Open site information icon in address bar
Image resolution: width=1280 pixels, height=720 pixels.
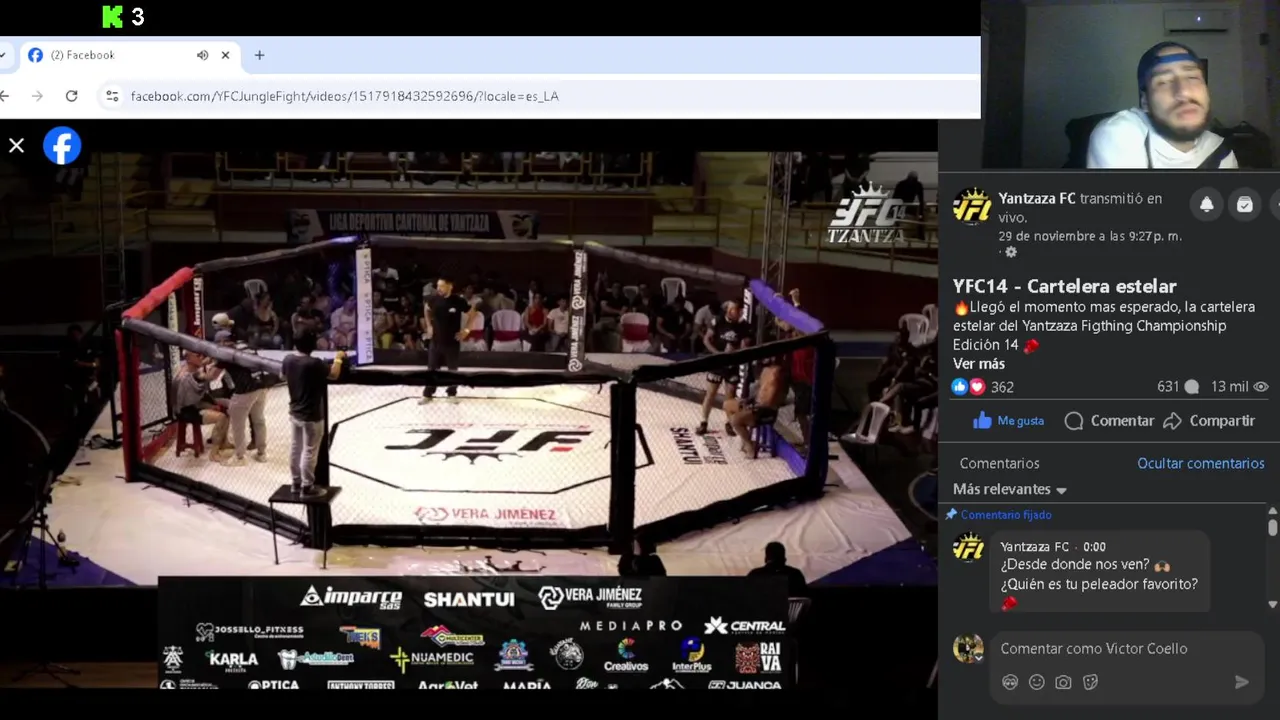pyautogui.click(x=112, y=96)
